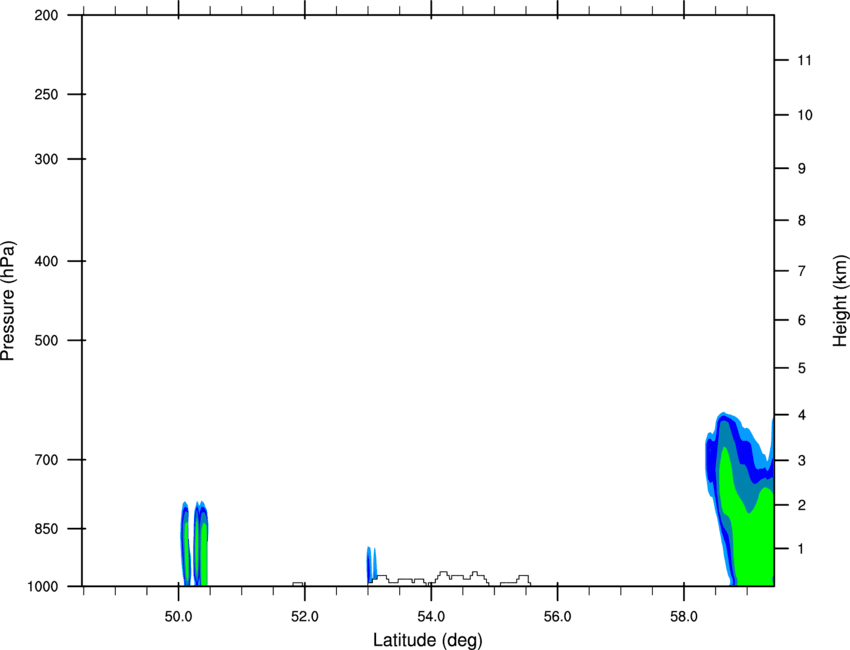This screenshot has width=850, height=650.
Task: Click height tick label 3
Action: [x=802, y=461]
